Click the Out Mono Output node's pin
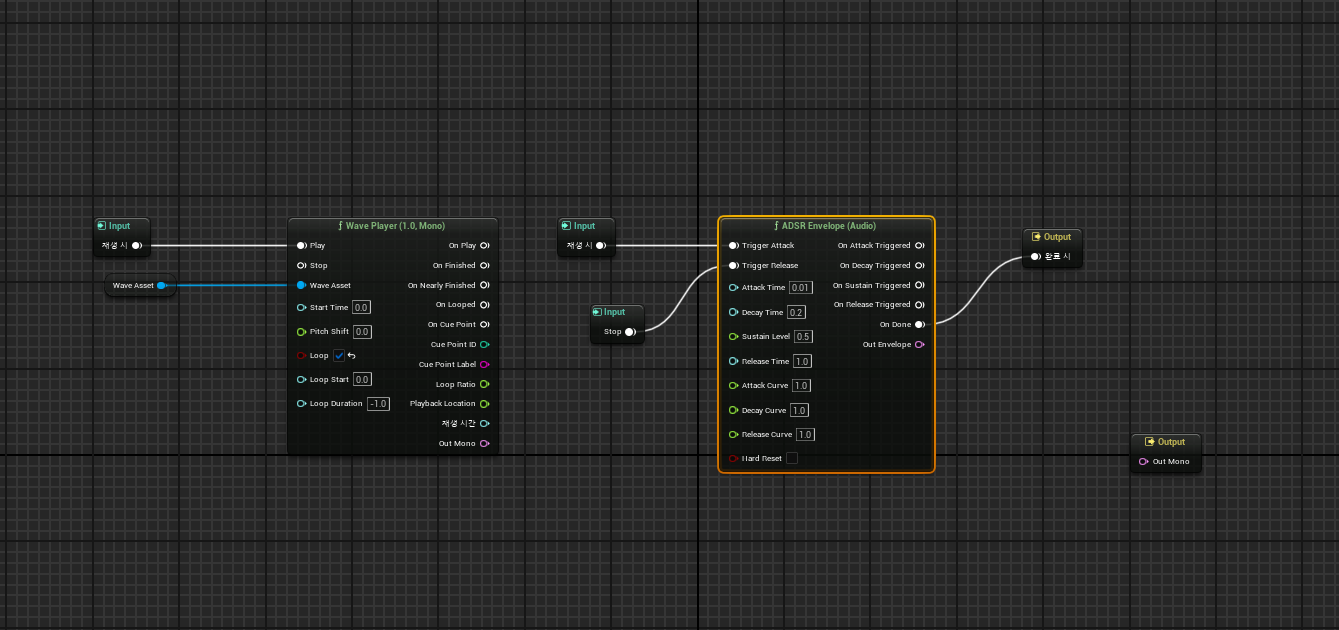 [x=1144, y=461]
